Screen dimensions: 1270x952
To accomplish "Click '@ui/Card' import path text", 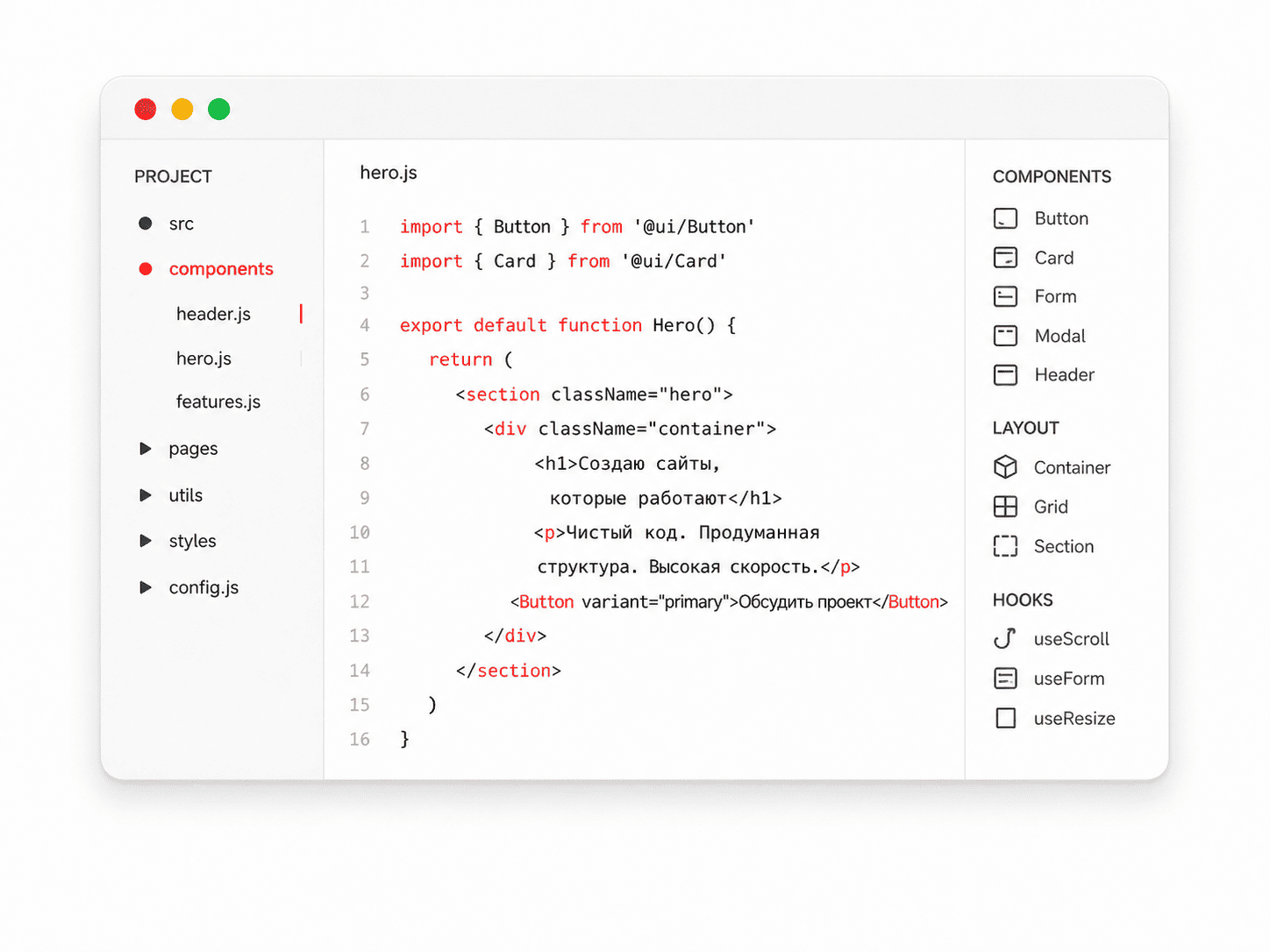I will pyautogui.click(x=674, y=261).
